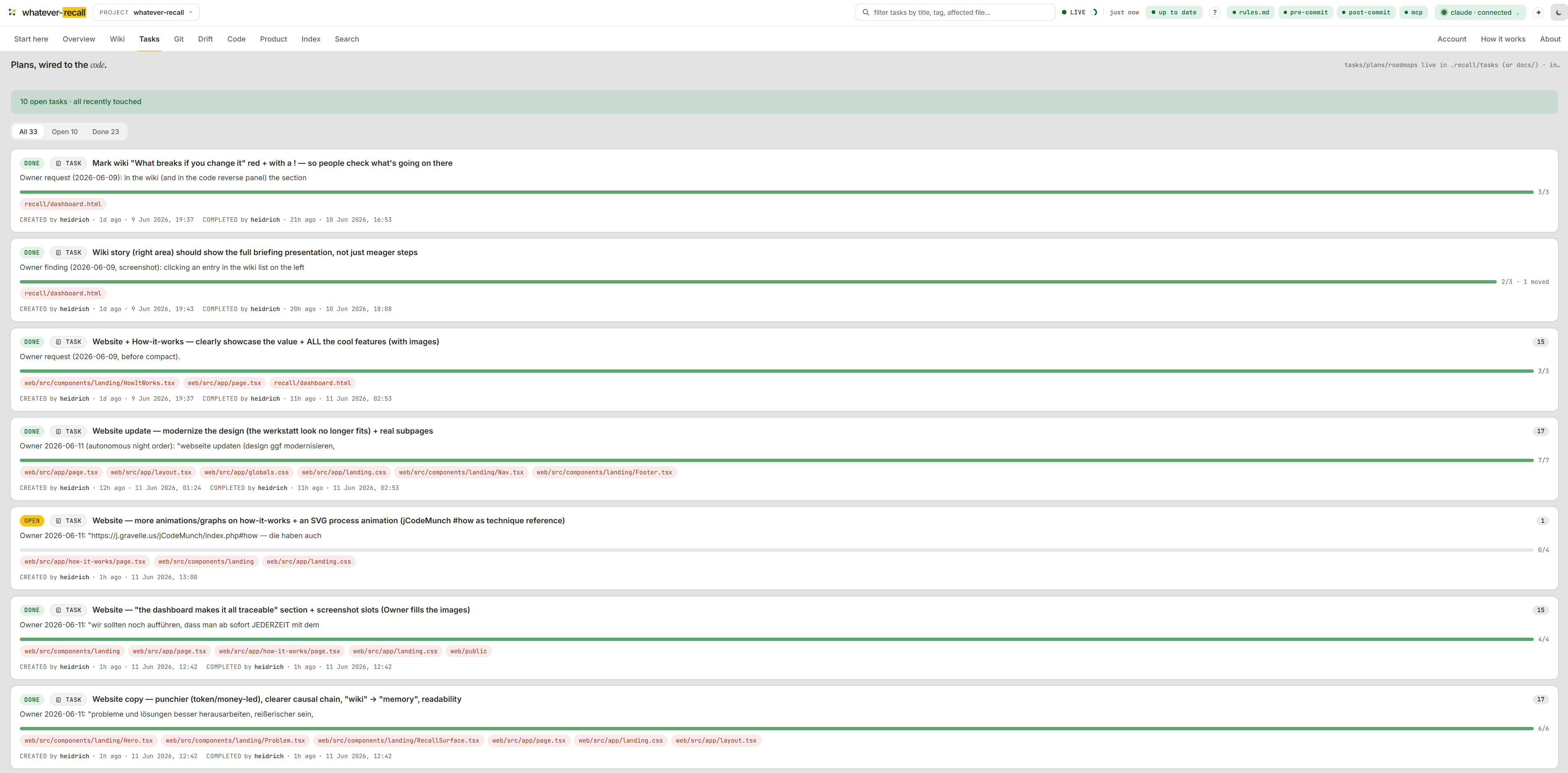Click count badge 15 on traceable section task

[1540, 610]
